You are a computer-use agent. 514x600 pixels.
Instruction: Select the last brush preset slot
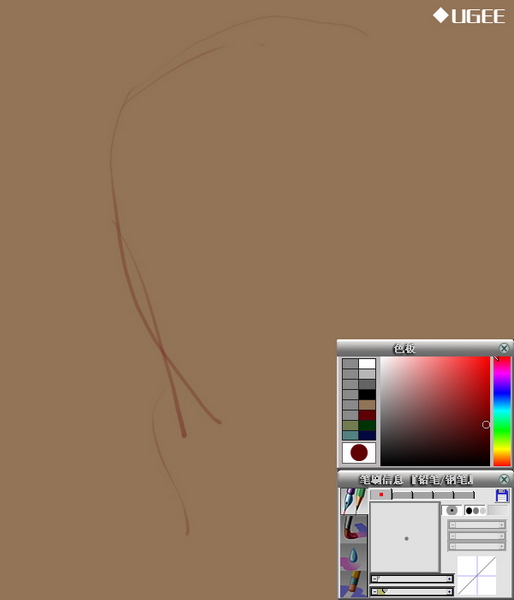click(465, 495)
